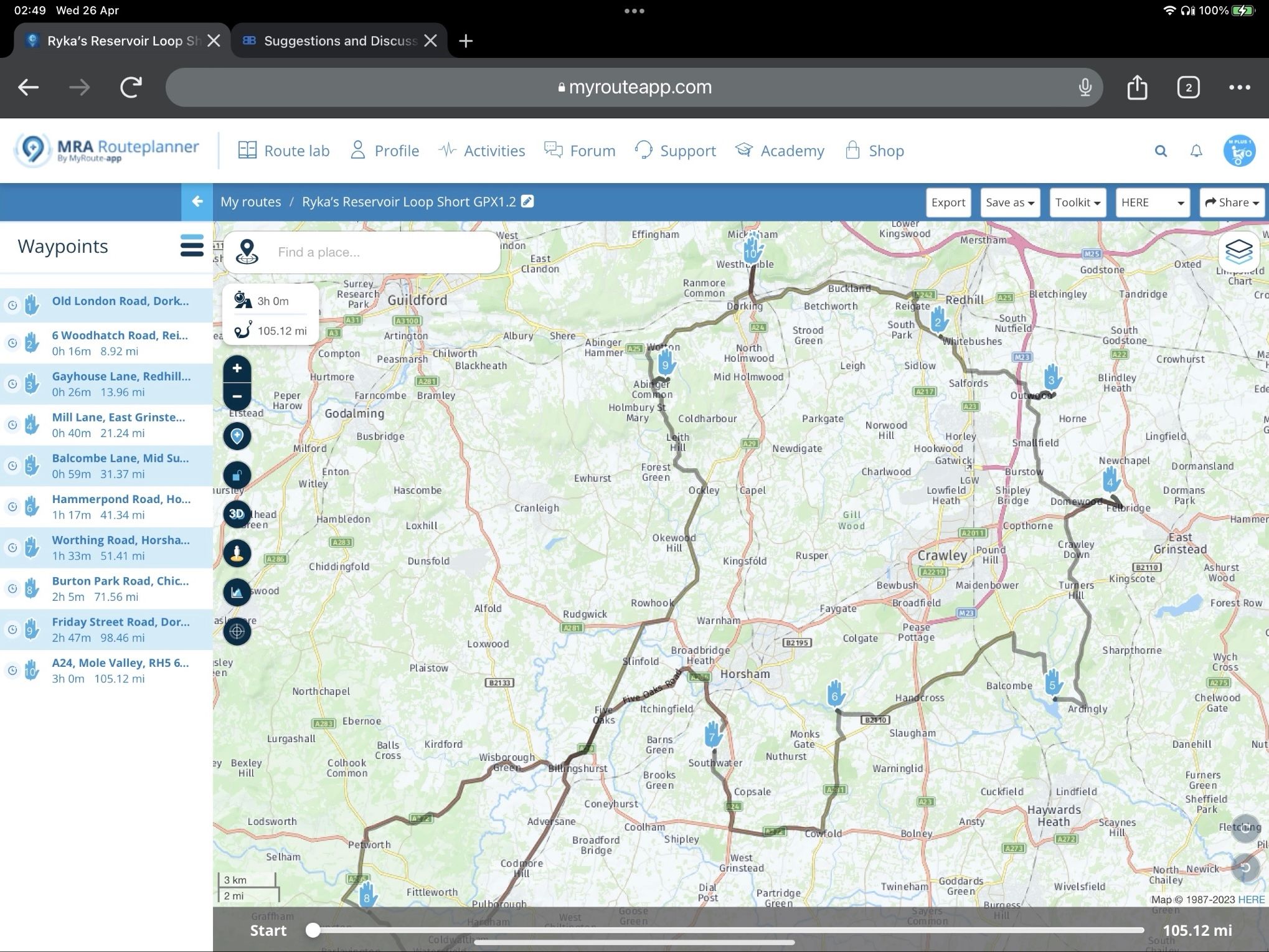Close the Ryka's Reservoir Loop tab
The width and height of the screenshot is (1269, 952).
pos(214,41)
